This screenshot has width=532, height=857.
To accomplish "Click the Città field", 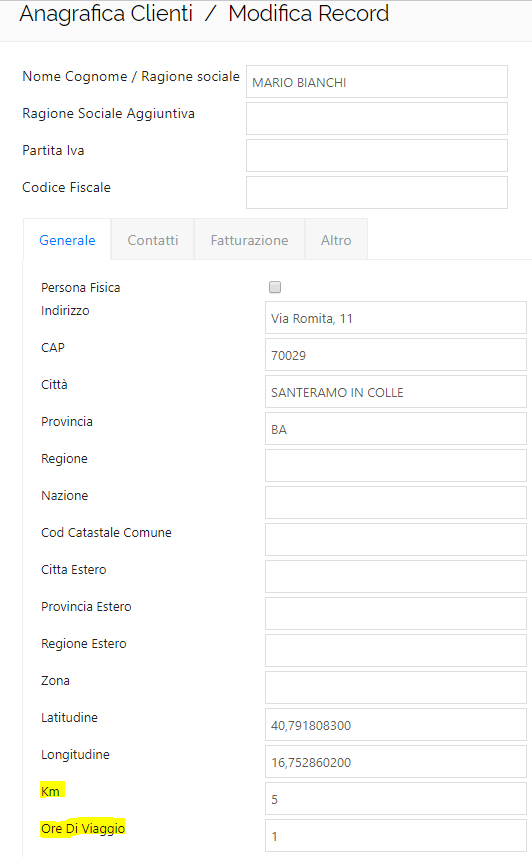I will (396, 391).
